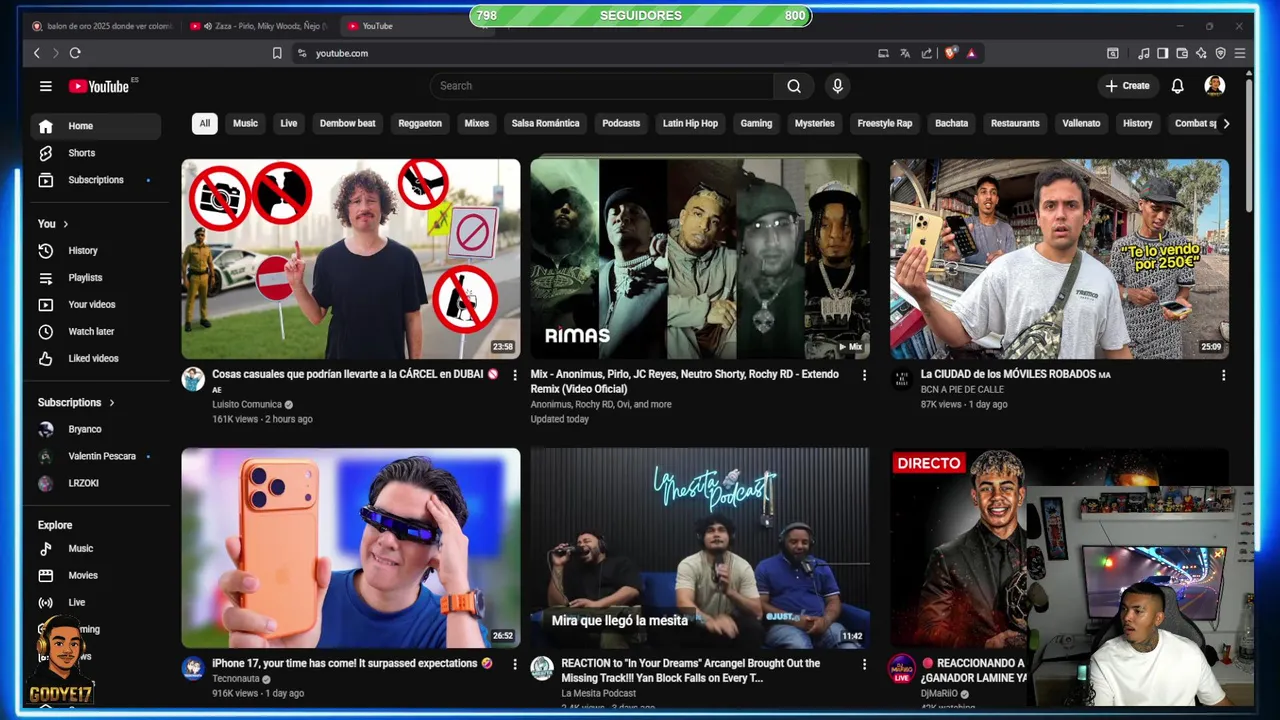The height and width of the screenshot is (720, 1280).
Task: Open Live under Explore
Action: coord(96,603)
